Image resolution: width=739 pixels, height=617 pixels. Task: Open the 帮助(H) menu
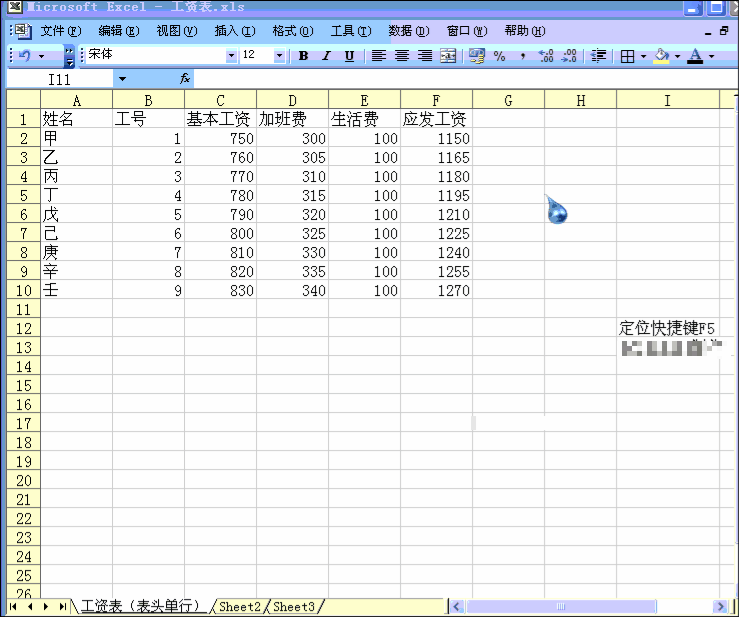525,31
